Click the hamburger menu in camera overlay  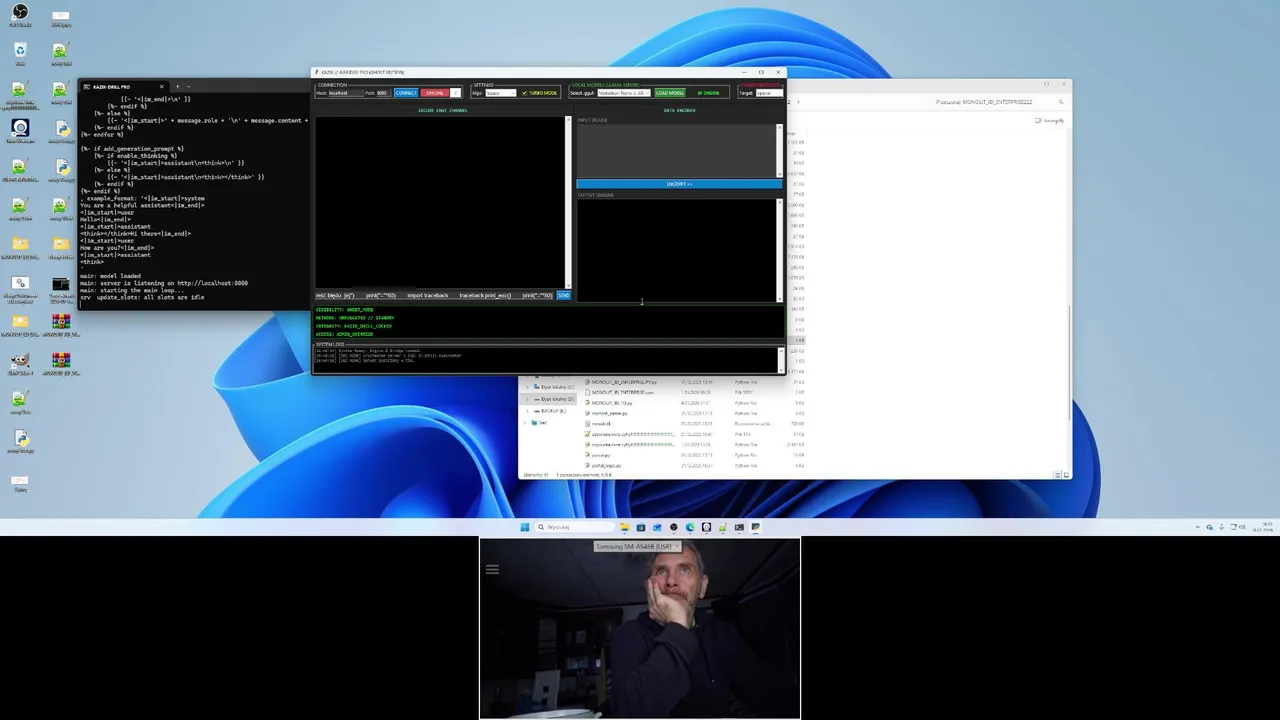click(492, 569)
